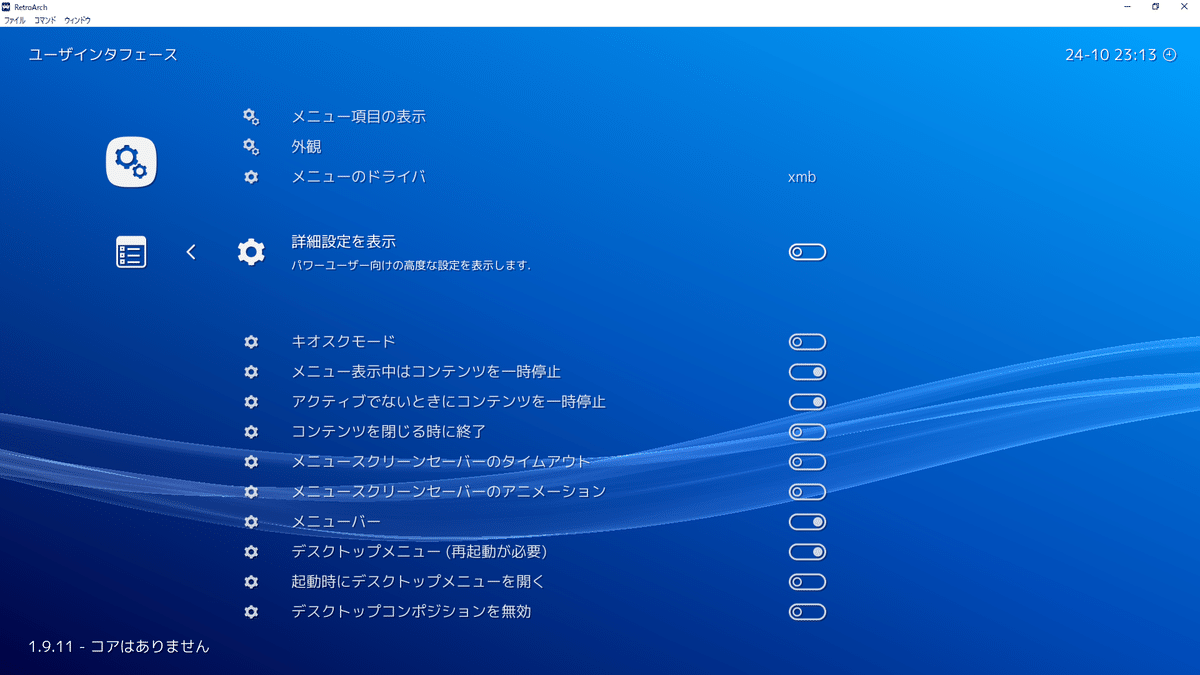Enable 起動時にデスクトップメニューを開く switch
Viewport: 1200px width, 675px height.
coord(807,582)
